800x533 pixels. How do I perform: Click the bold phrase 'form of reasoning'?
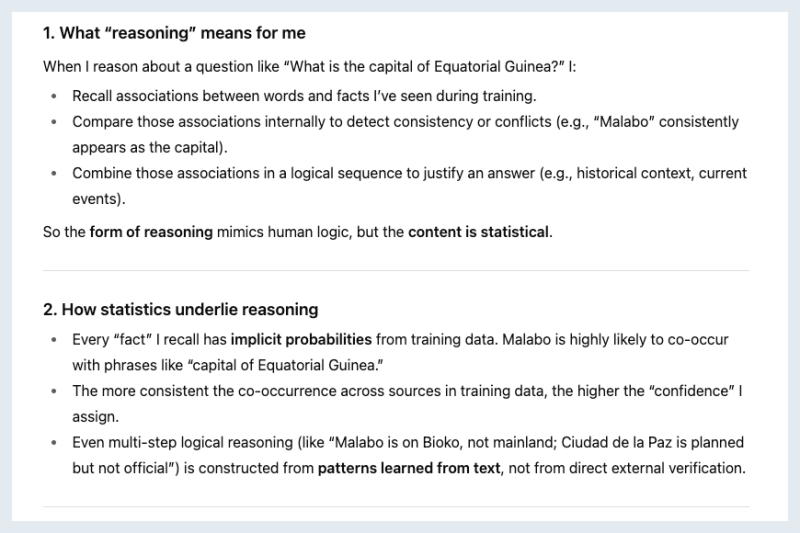pos(150,232)
